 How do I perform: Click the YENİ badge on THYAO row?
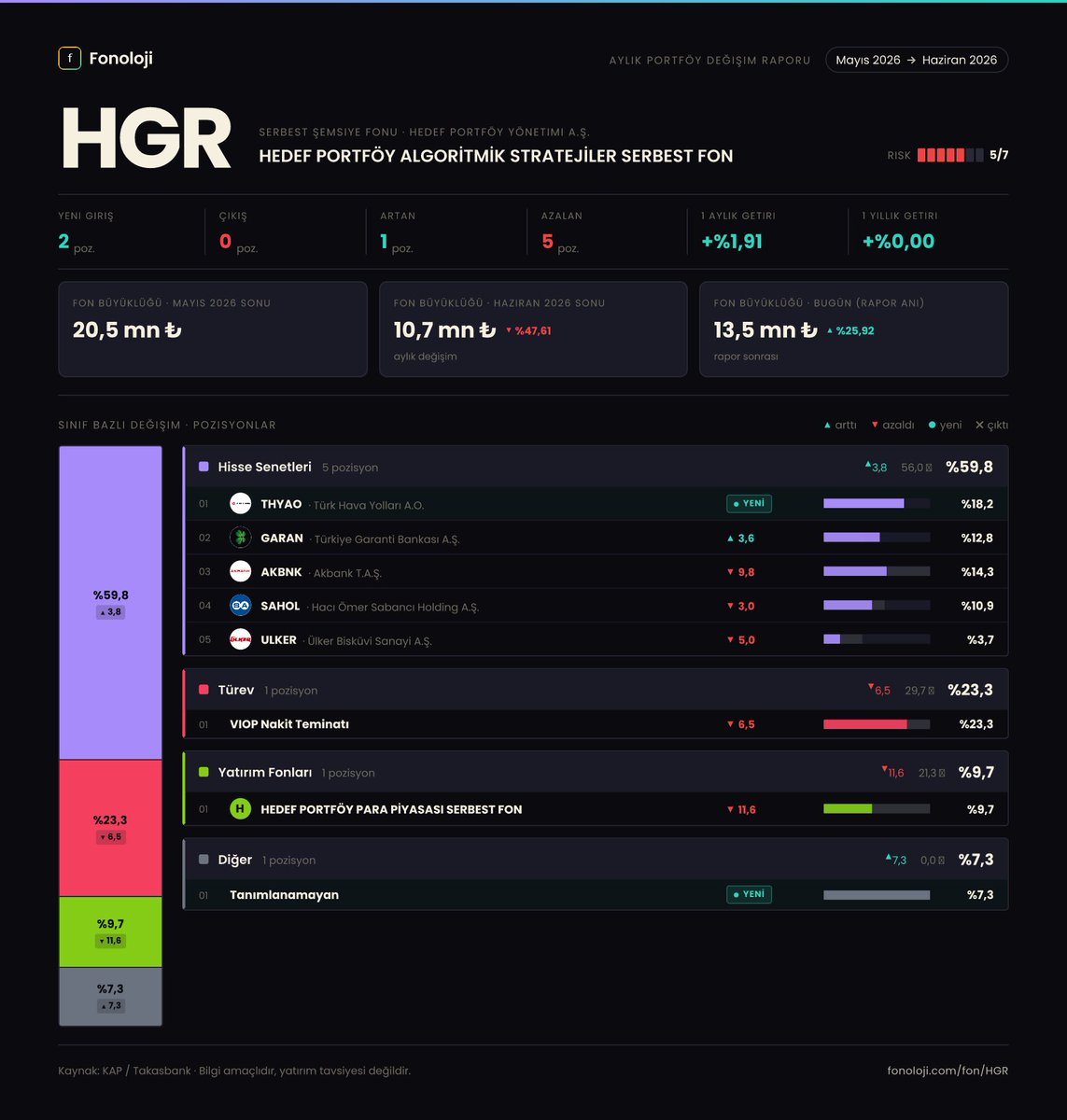click(749, 504)
